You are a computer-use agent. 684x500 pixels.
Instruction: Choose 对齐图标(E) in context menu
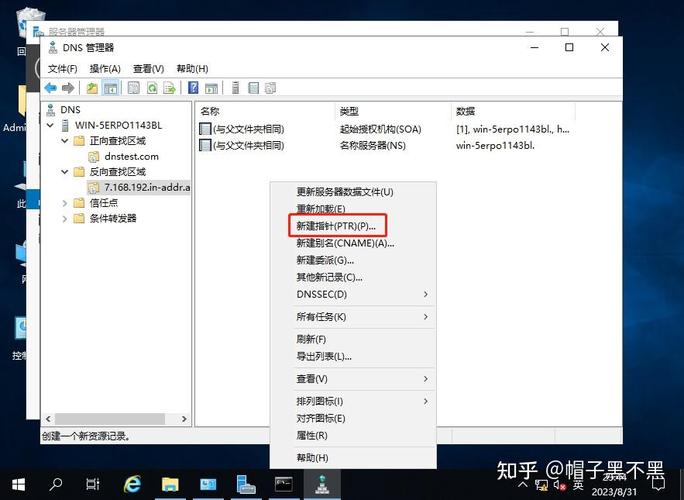(x=353, y=418)
